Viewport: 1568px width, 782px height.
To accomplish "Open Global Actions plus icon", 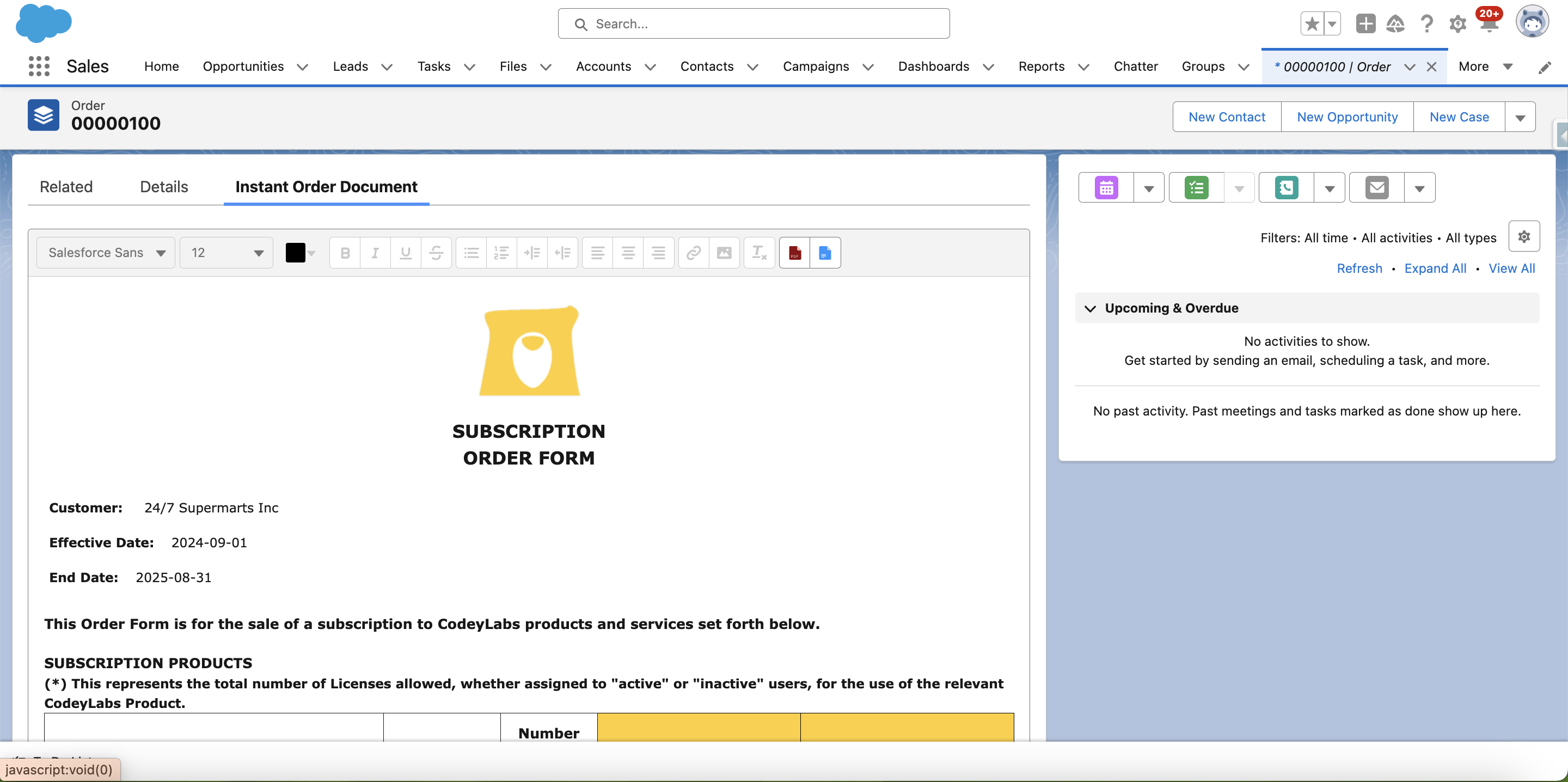I will click(1365, 24).
